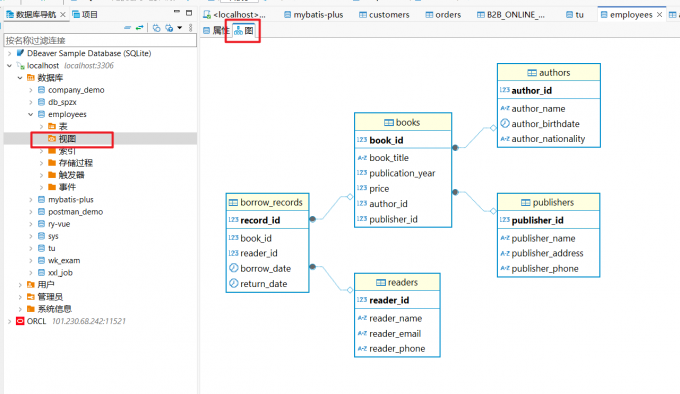Click the link with editor arrows icon
680x394 pixels.
coord(139,28)
